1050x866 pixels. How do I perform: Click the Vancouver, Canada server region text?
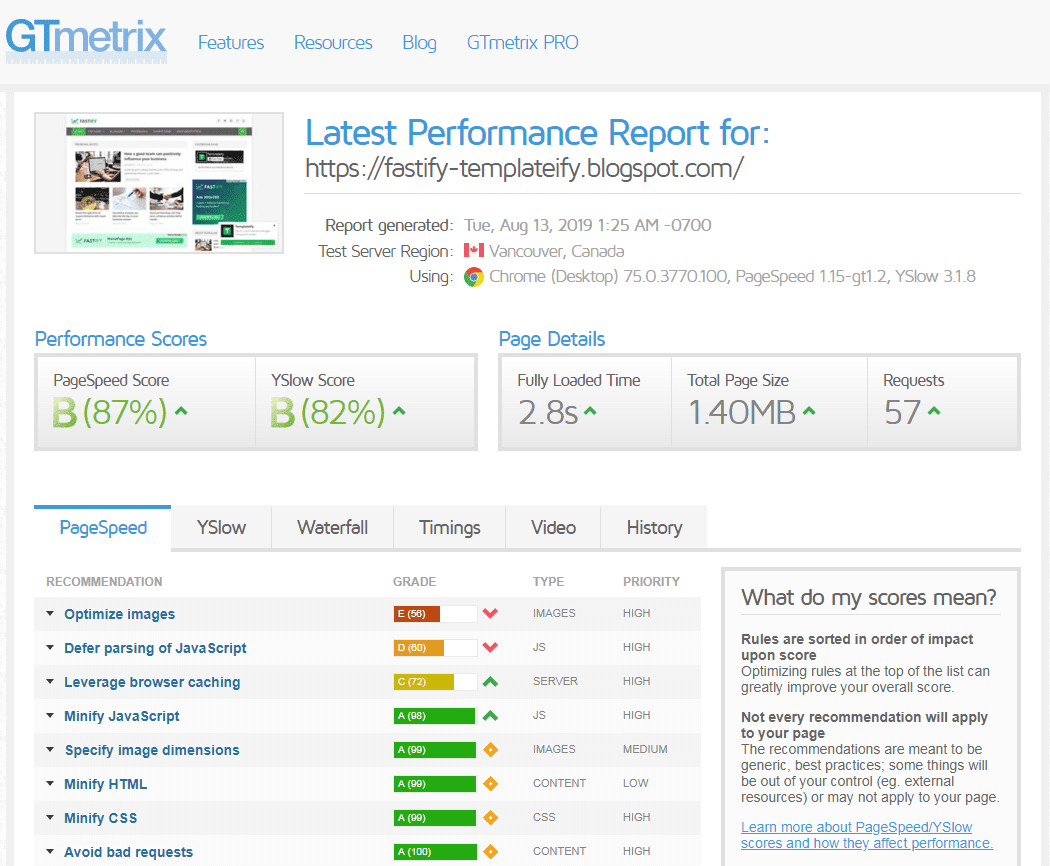[556, 251]
